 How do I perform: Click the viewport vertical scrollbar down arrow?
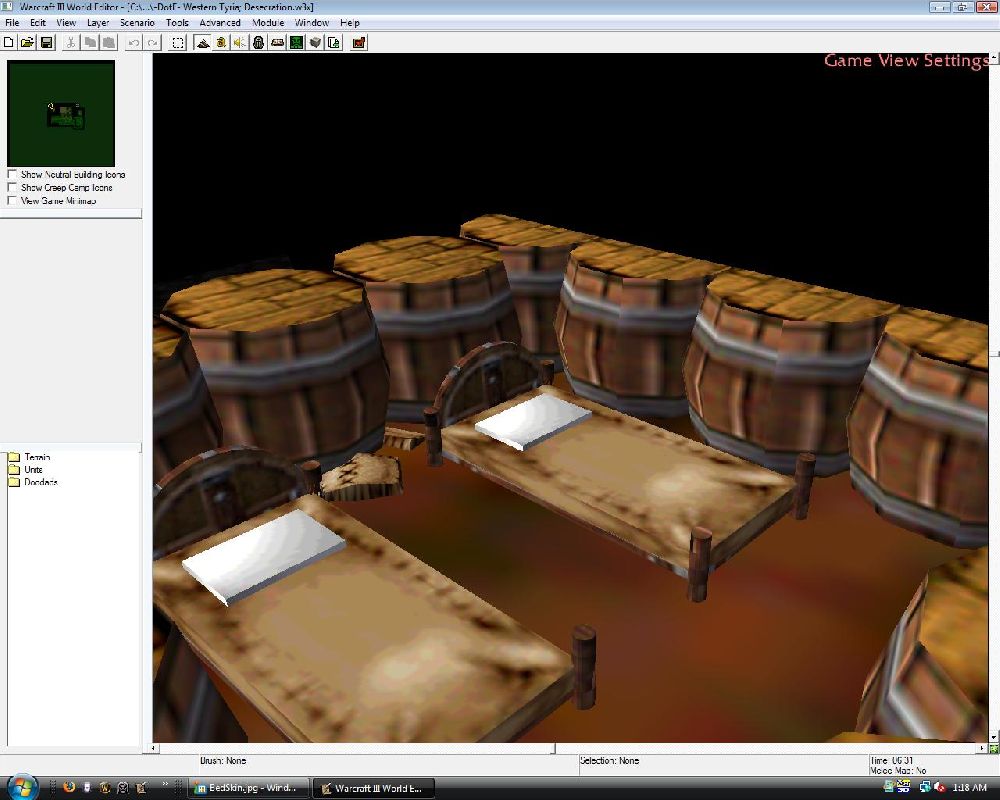(994, 737)
